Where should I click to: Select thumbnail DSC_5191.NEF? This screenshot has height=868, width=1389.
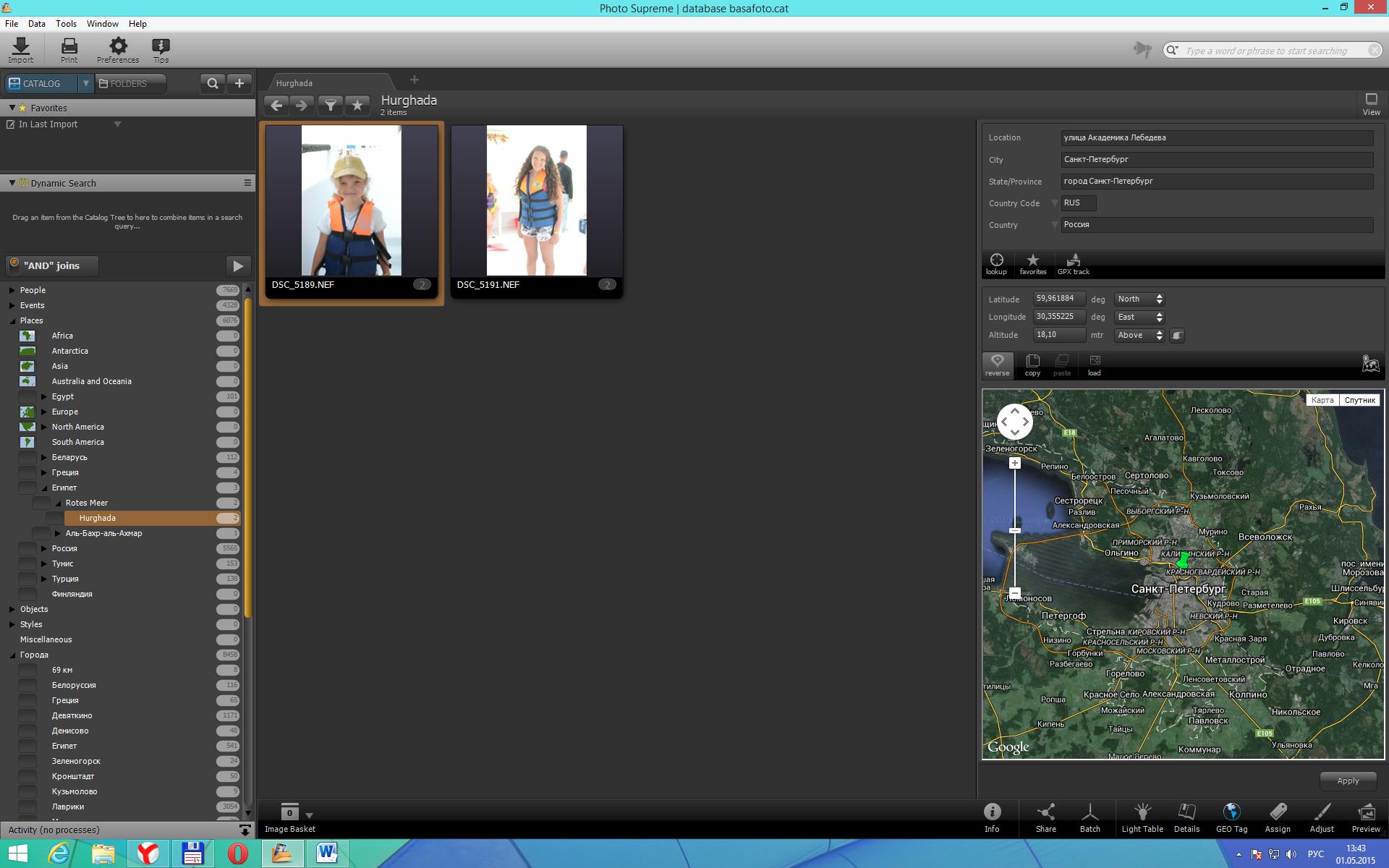point(537,211)
